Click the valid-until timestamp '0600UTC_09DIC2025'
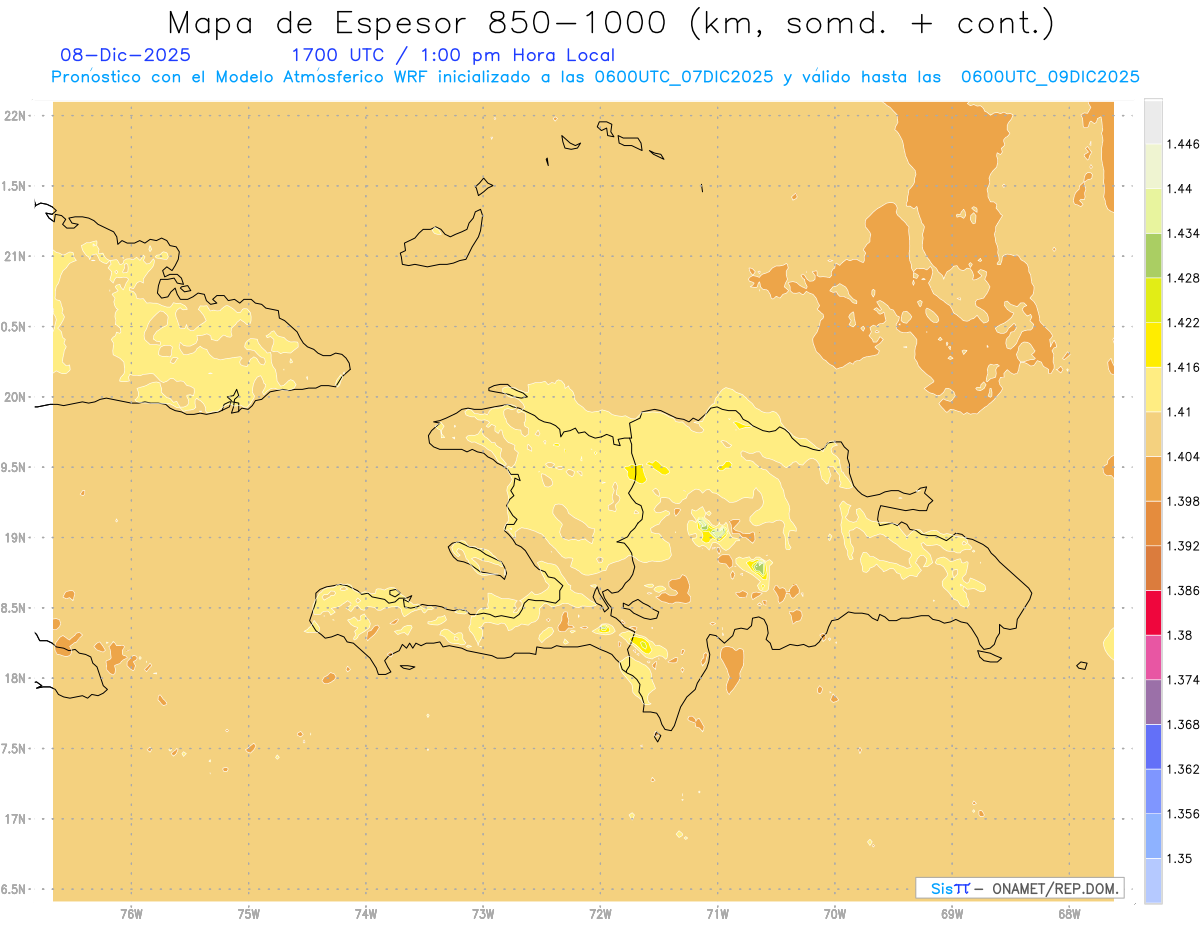Image resolution: width=1200 pixels, height=927 pixels. tap(1050, 77)
